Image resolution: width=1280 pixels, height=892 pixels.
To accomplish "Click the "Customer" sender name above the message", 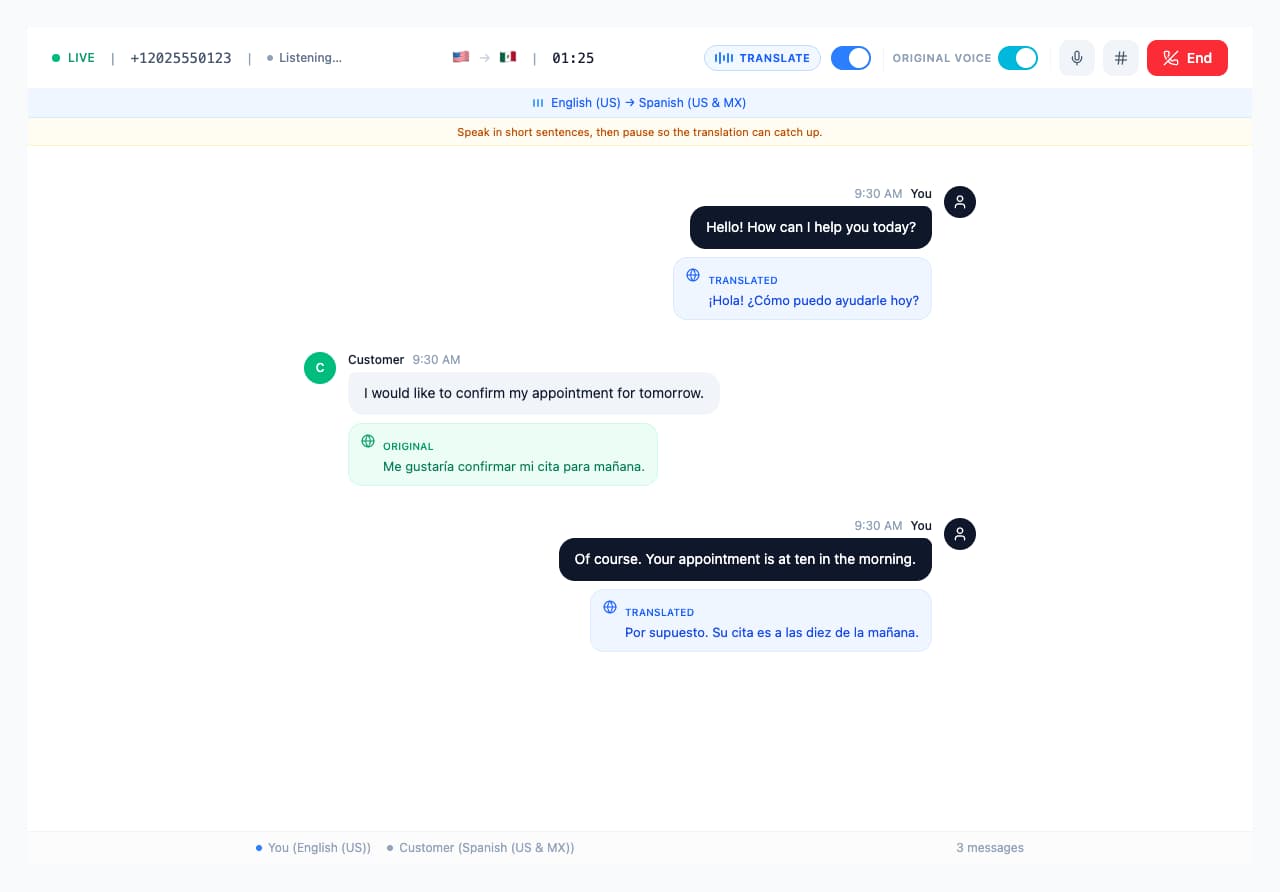I will (376, 360).
